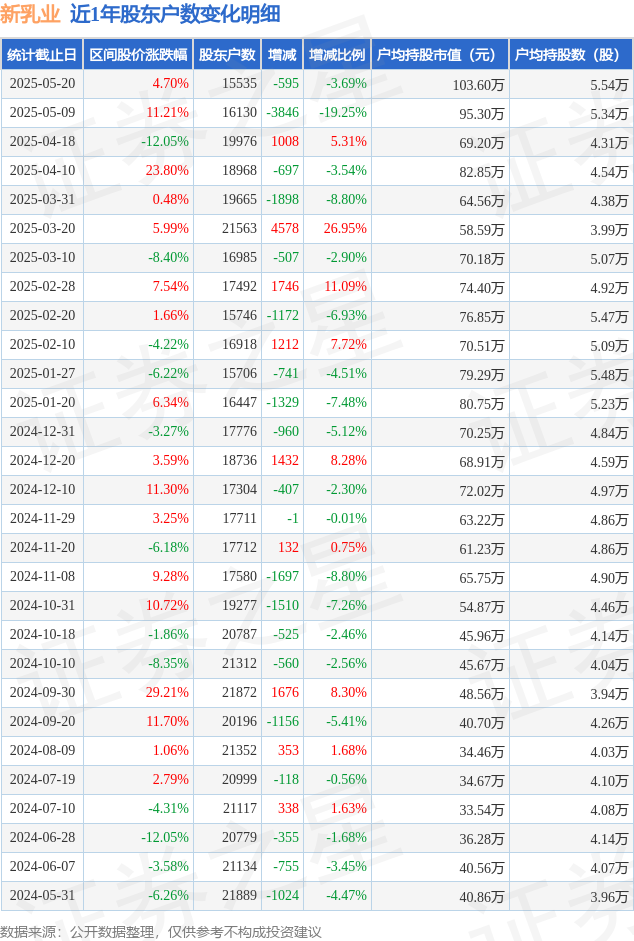Click the 区间股价涨跌幅 column header
The height and width of the screenshot is (941, 634).
coord(138,55)
